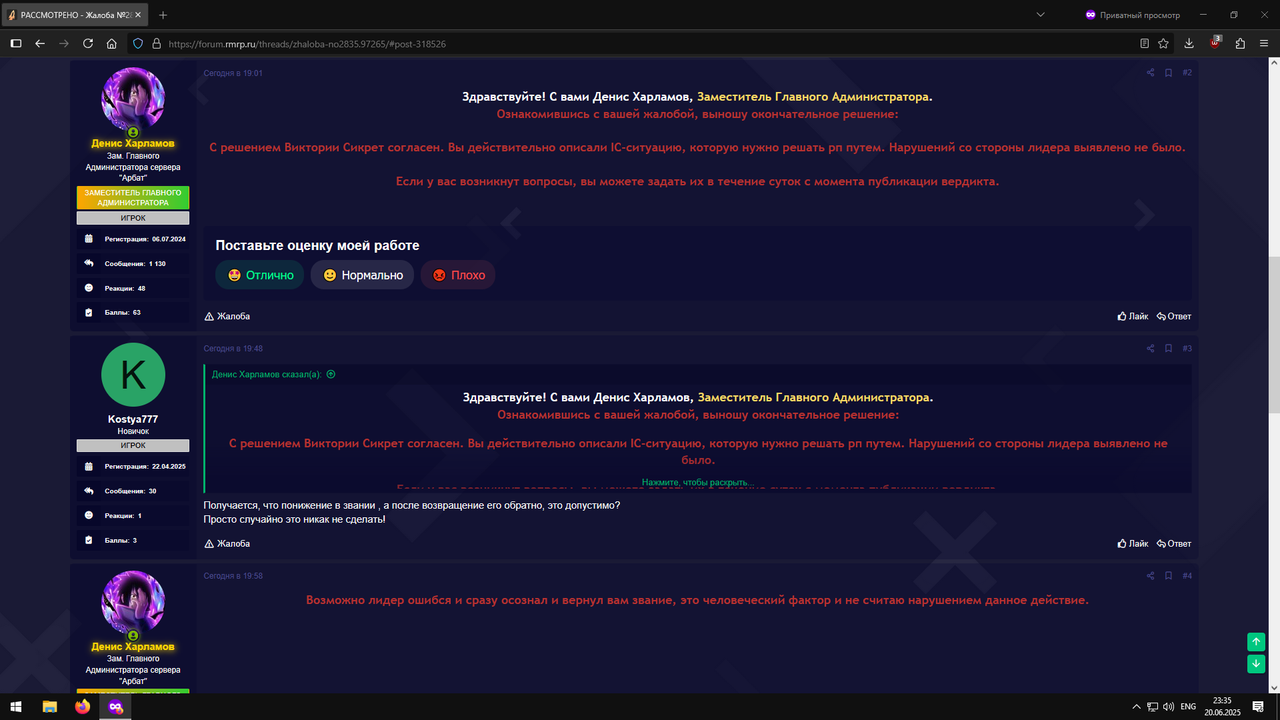Select the Нормально rating option

click(361, 274)
